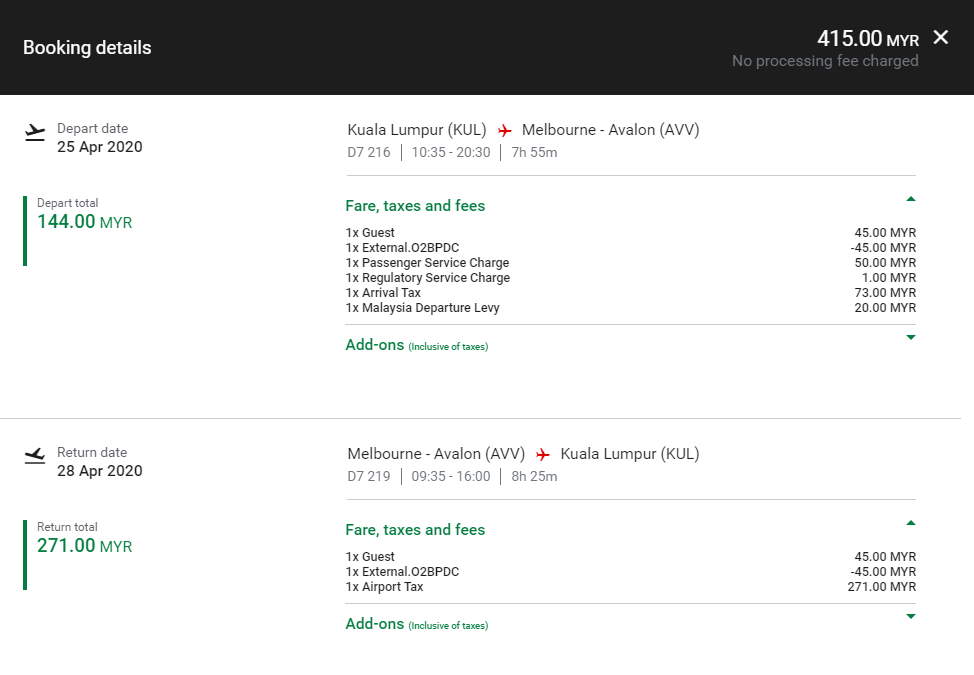Select flight number D7 216
974x675 pixels.
[368, 153]
